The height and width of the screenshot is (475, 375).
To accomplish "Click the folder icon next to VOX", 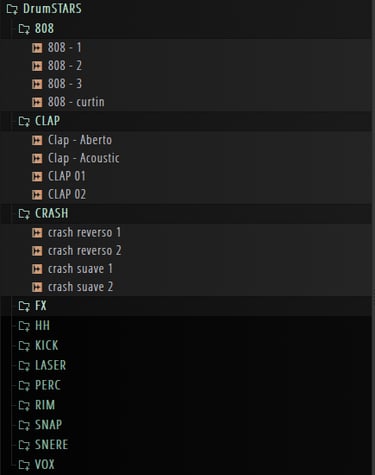I will (x=24, y=465).
